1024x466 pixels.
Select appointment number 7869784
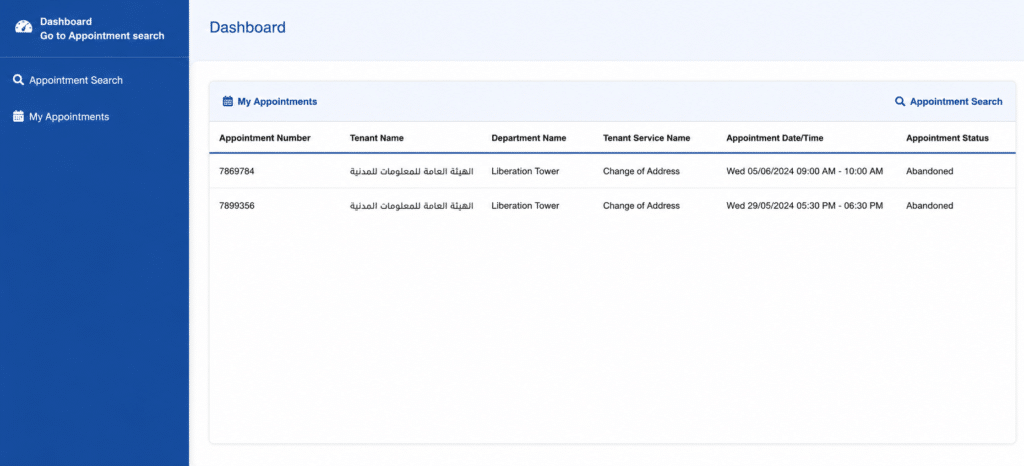click(x=237, y=171)
